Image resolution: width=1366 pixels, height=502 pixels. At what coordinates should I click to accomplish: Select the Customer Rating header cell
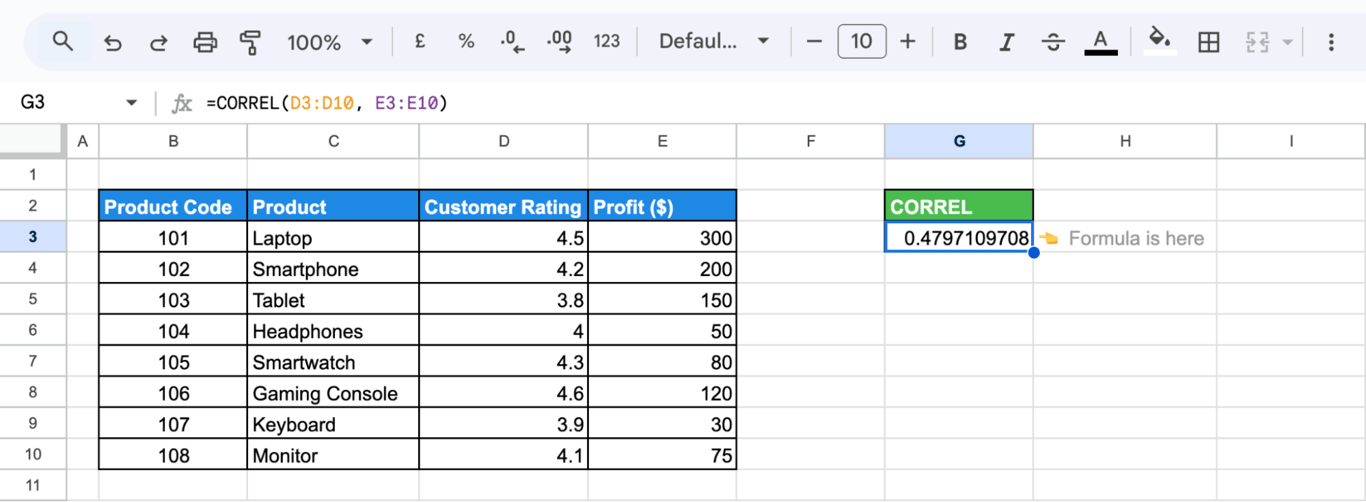coord(504,206)
